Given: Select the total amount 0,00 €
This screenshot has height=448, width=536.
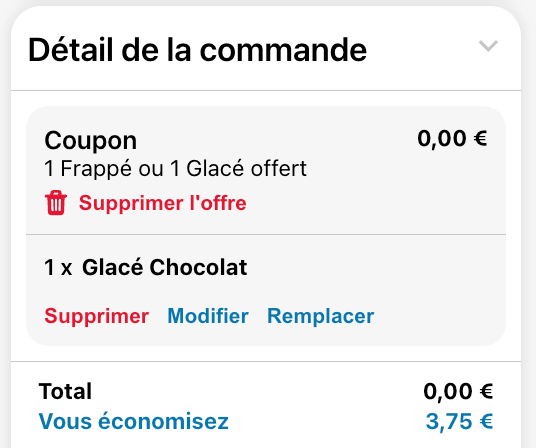Looking at the screenshot, I should click(458, 391).
